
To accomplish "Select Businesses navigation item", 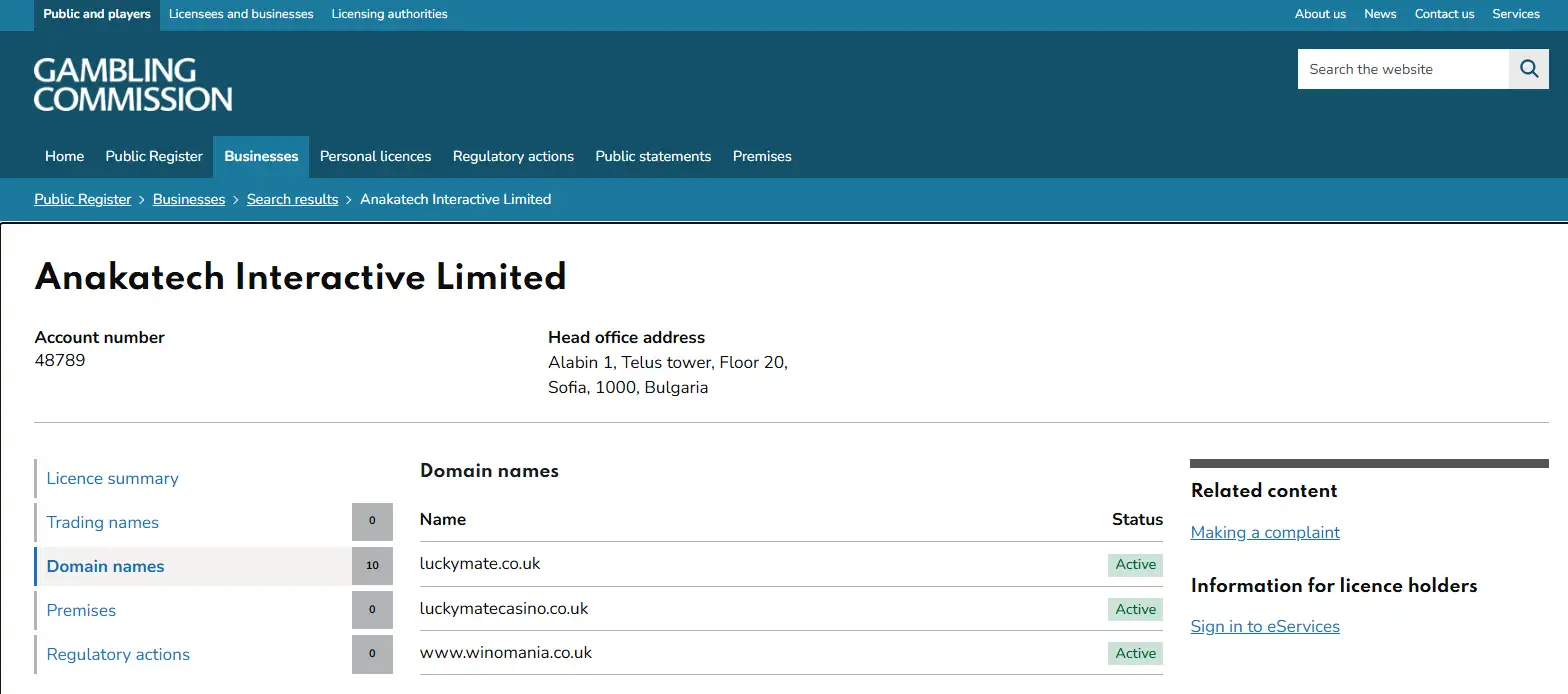I will (x=261, y=156).
